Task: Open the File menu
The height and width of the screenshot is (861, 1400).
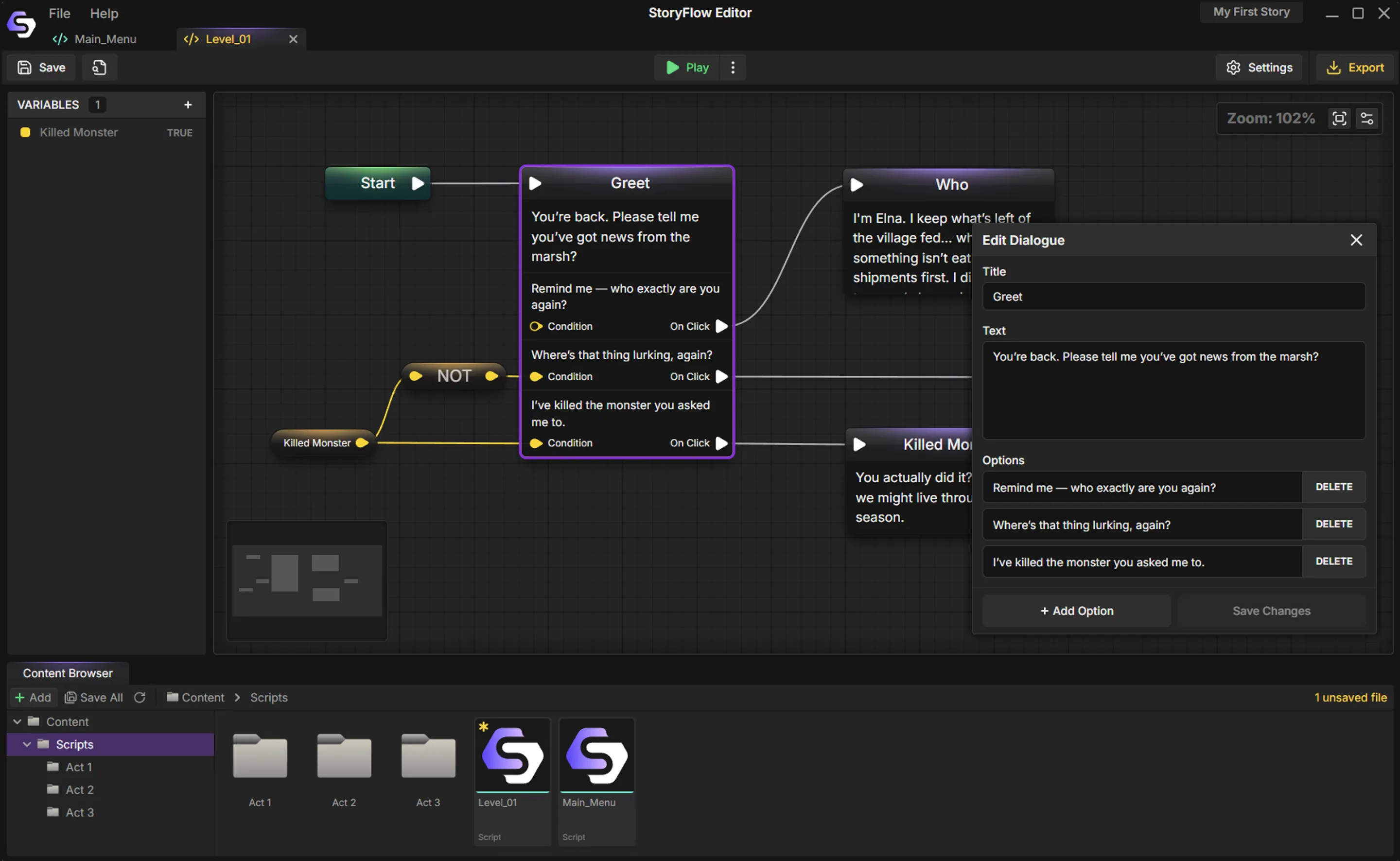Action: (59, 13)
